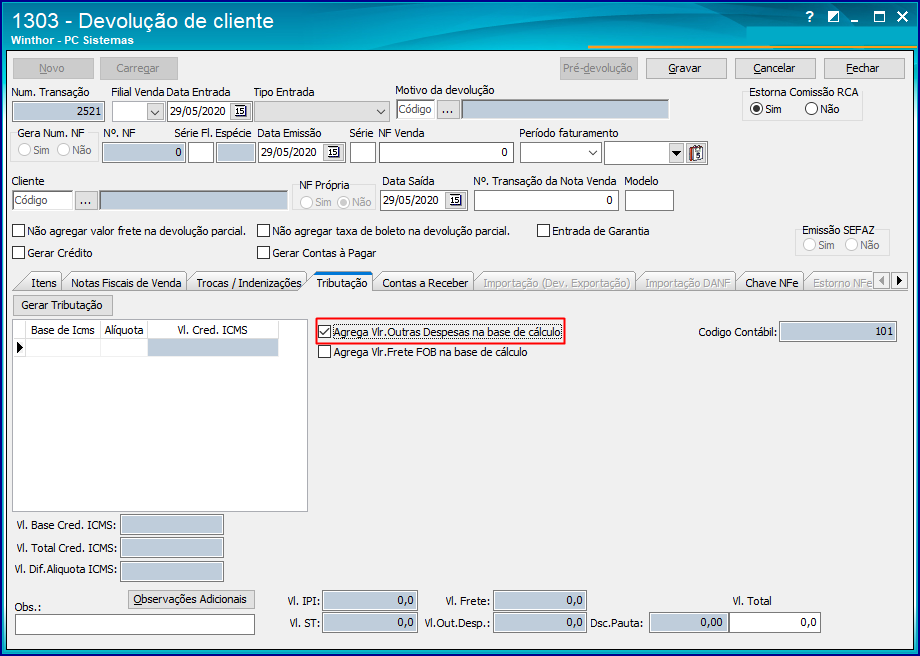
Task: Enable Entrada de Garantia checkbox
Action: click(x=543, y=231)
